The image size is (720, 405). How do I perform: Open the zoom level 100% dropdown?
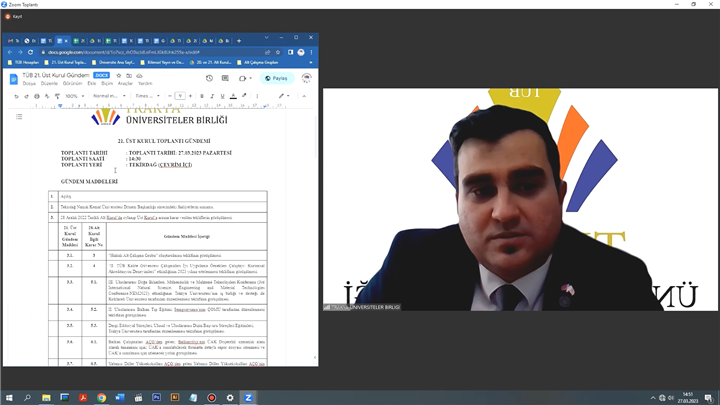(75, 96)
